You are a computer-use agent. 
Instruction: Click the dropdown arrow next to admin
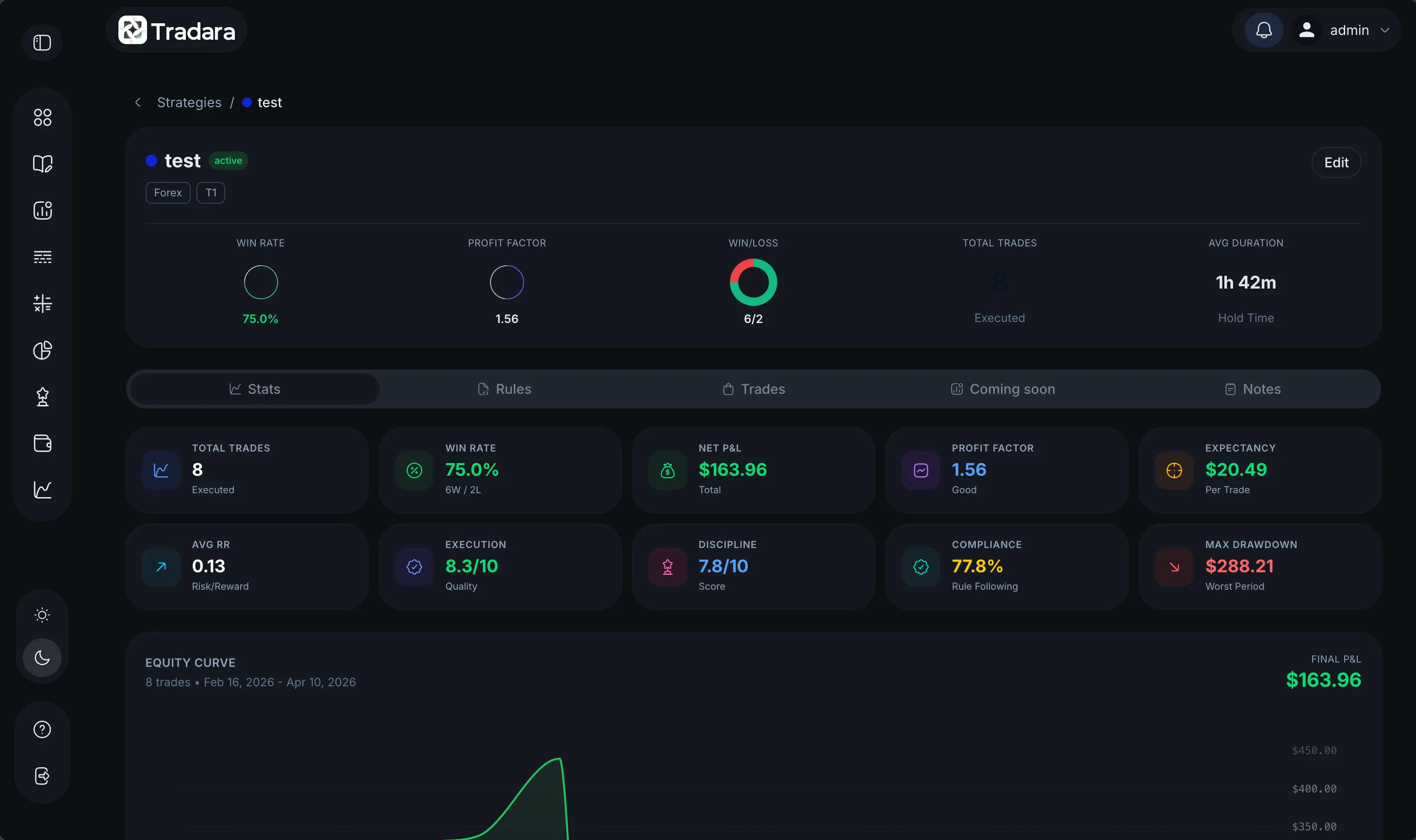coord(1385,30)
